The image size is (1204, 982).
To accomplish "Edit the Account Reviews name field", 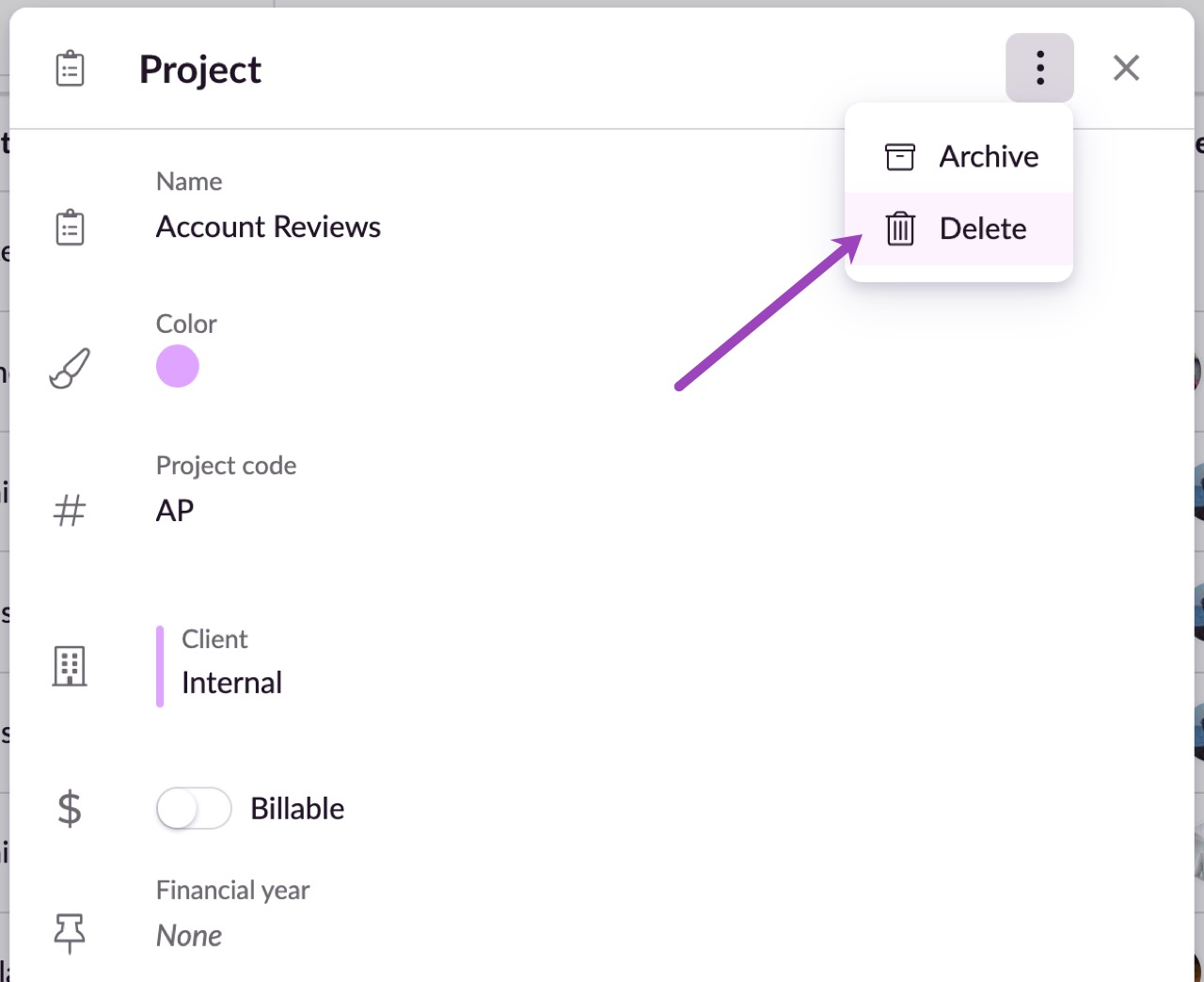I will pyautogui.click(x=268, y=227).
